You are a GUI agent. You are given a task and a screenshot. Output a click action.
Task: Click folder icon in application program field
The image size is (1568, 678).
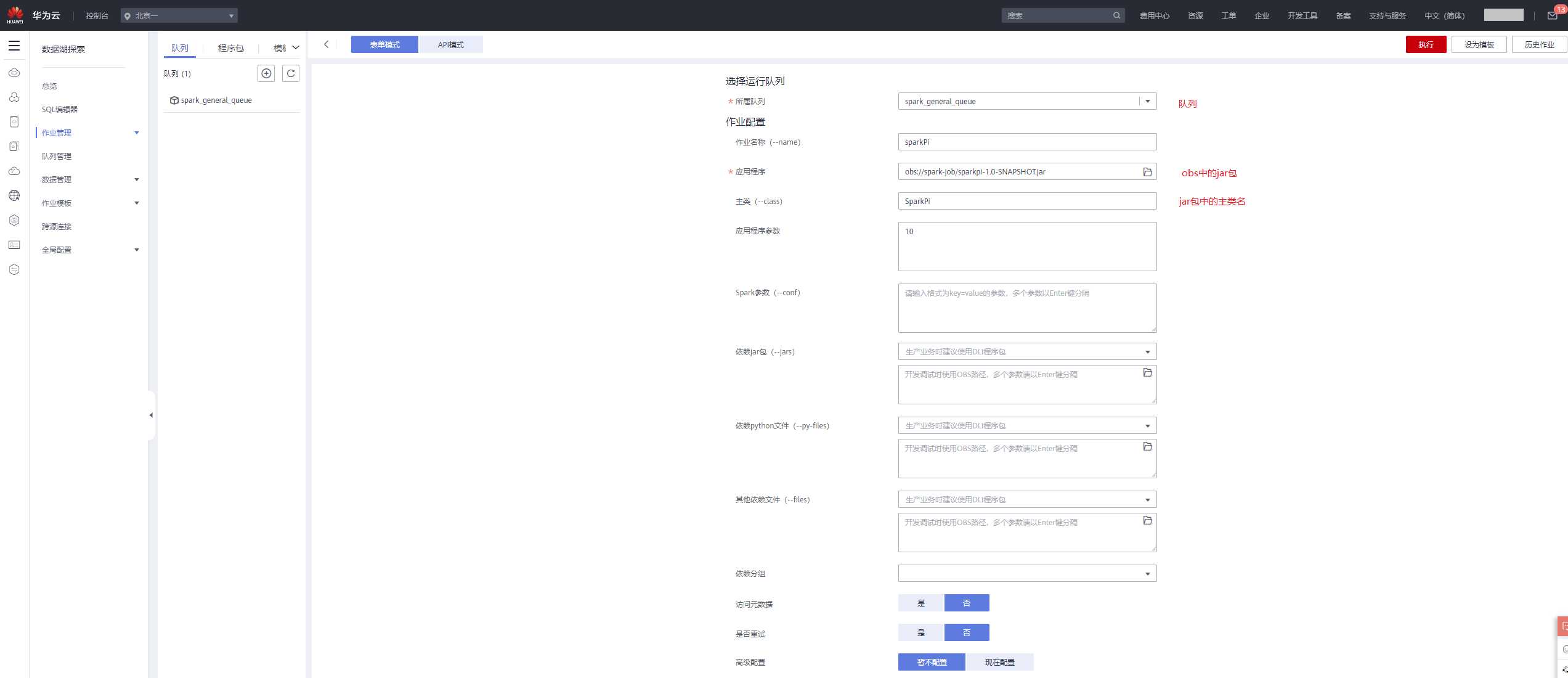1147,172
